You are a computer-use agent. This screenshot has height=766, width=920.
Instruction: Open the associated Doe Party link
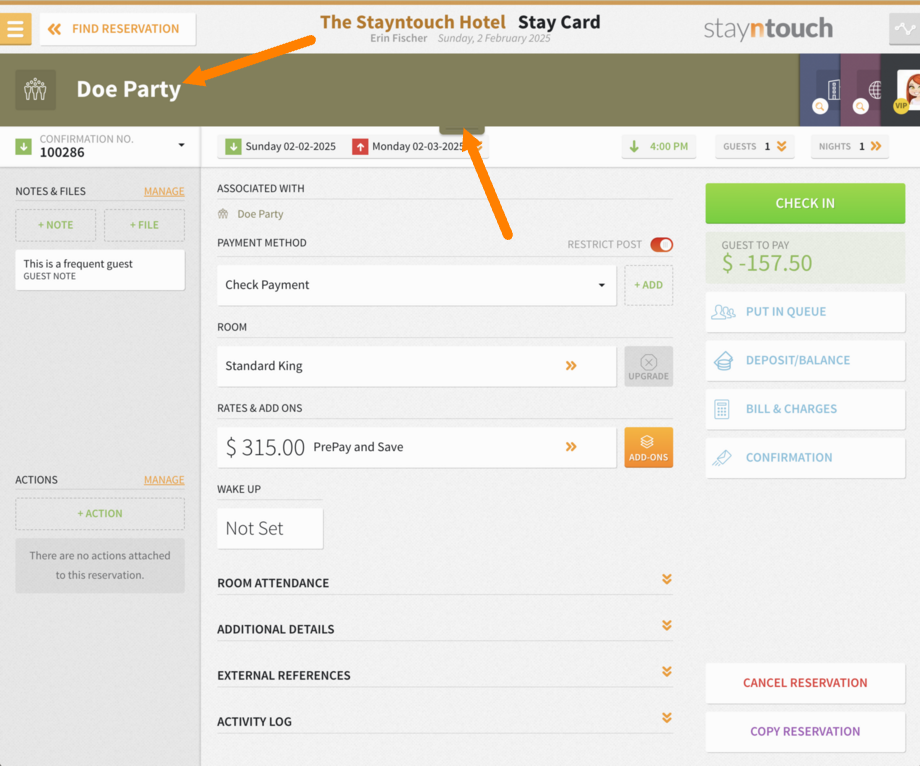coord(260,214)
